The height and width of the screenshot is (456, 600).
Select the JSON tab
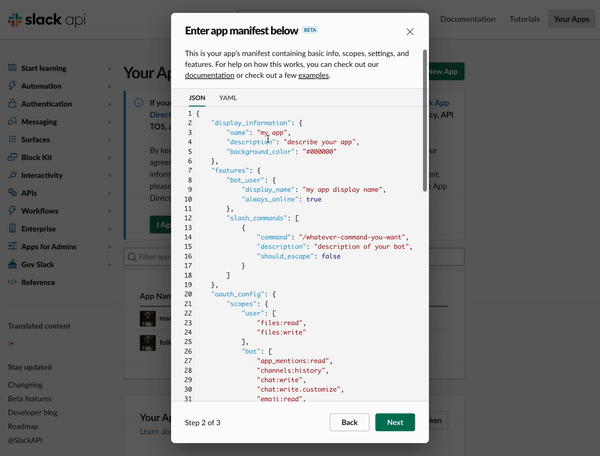pos(197,98)
